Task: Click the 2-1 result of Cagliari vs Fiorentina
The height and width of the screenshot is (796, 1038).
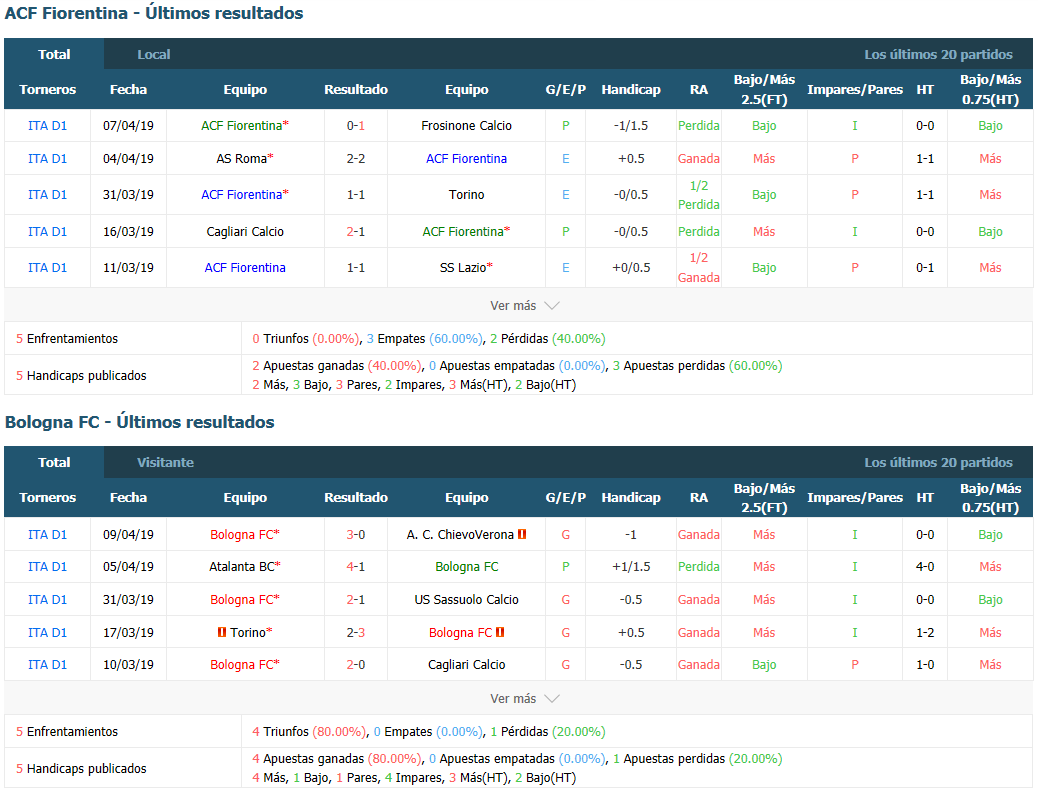Action: [x=356, y=231]
